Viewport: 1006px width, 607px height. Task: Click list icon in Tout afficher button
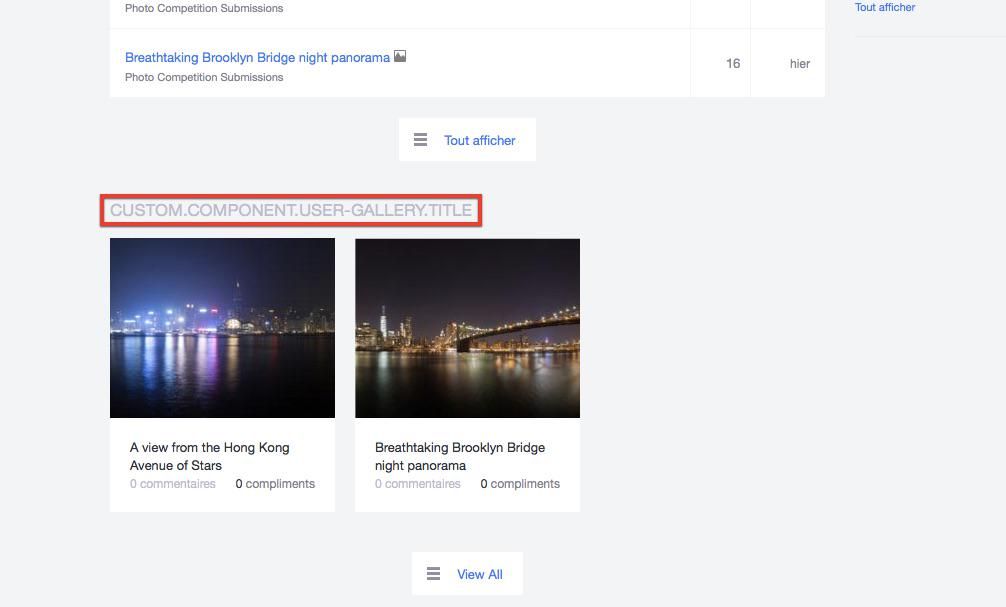(x=420, y=140)
